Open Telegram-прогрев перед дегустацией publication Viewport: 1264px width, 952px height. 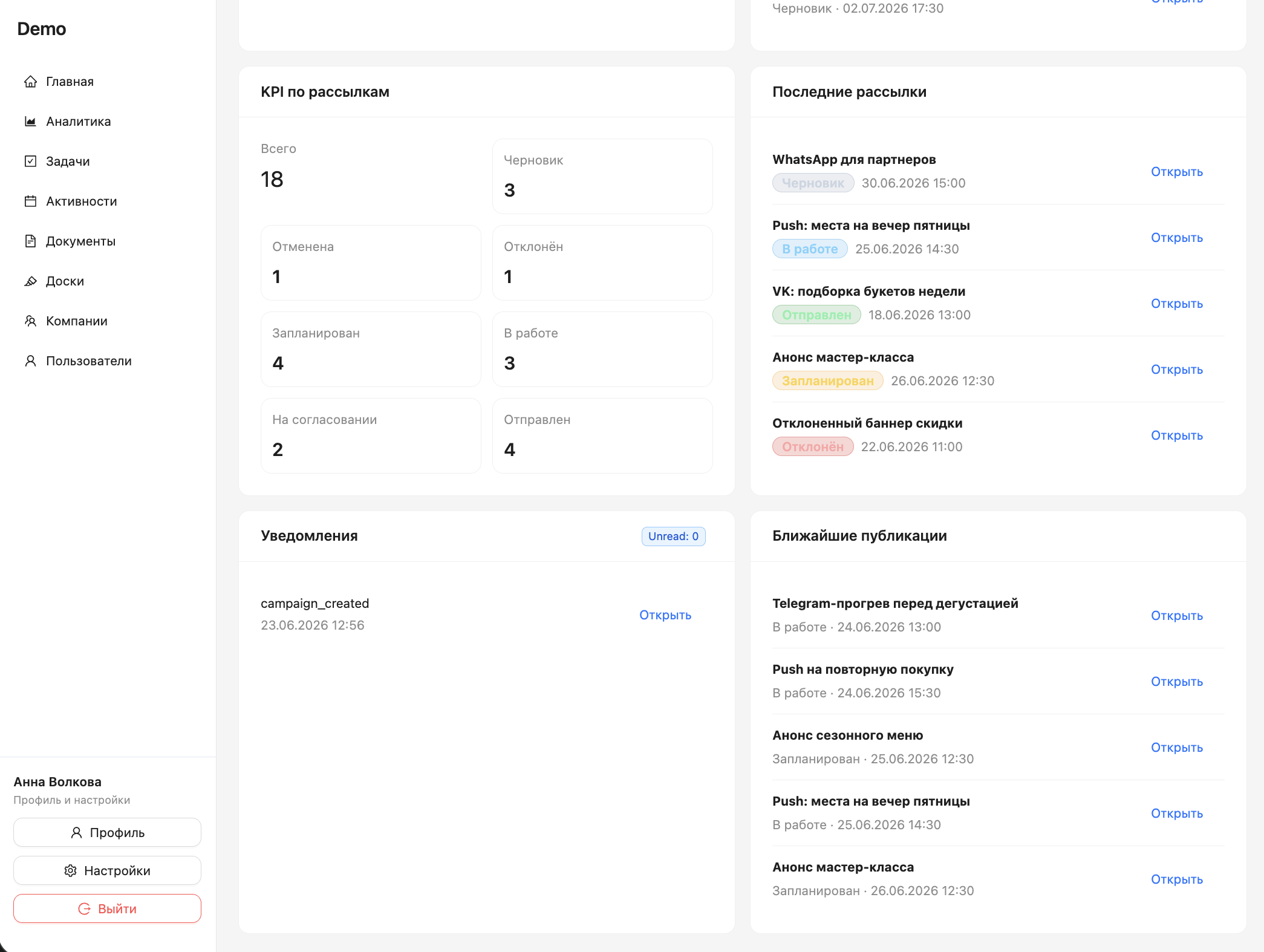1177,616
